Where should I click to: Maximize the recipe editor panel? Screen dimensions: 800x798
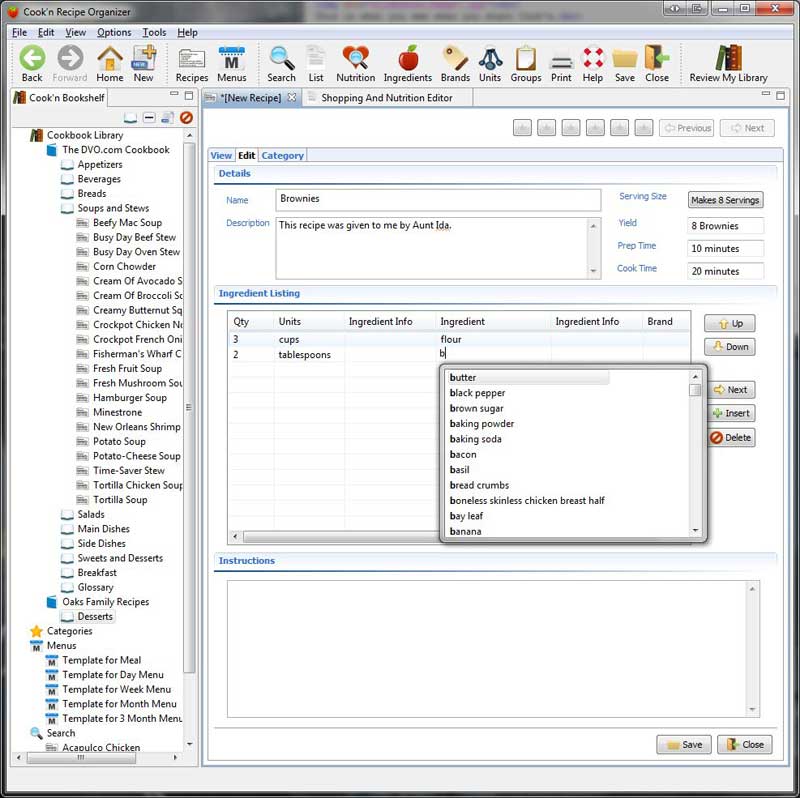pyautogui.click(x=780, y=95)
